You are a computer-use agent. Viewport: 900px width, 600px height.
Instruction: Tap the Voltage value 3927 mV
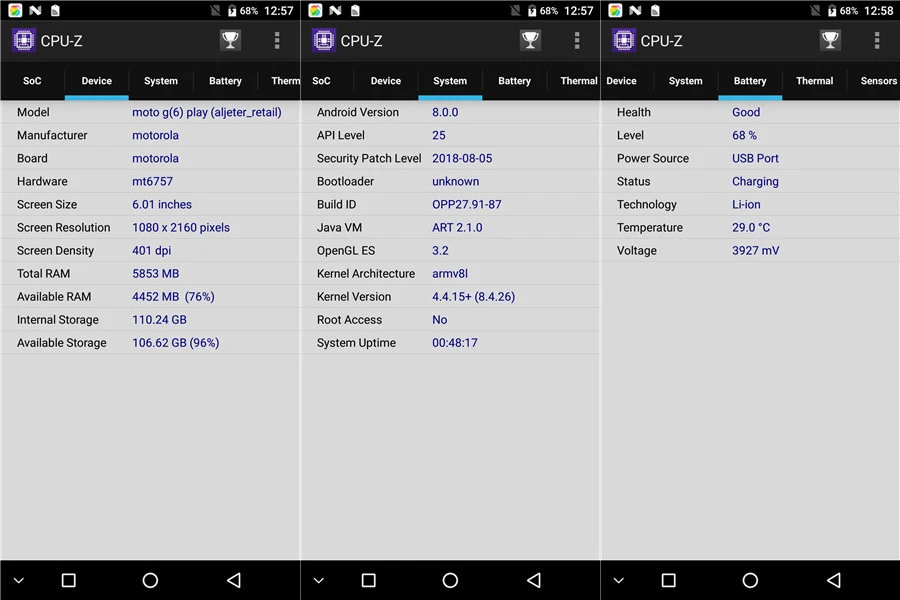click(755, 250)
